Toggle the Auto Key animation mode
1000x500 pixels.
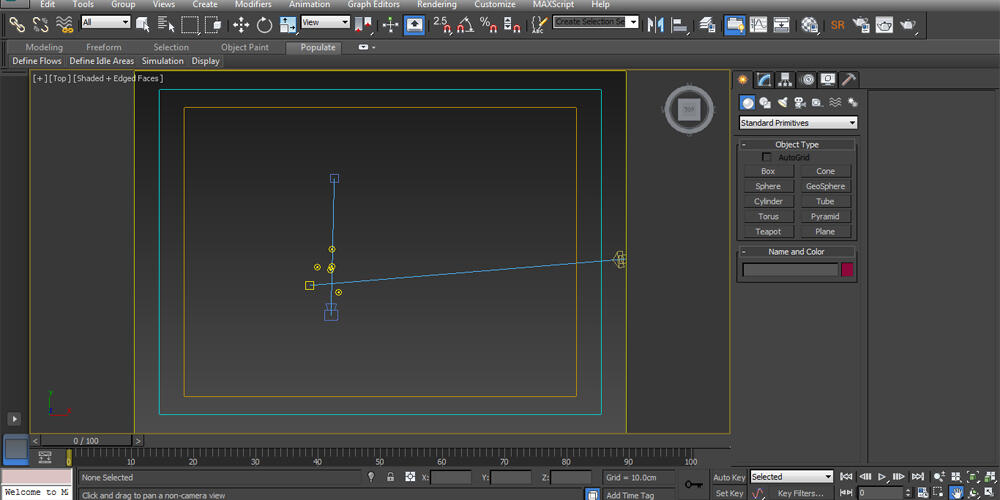(x=728, y=477)
